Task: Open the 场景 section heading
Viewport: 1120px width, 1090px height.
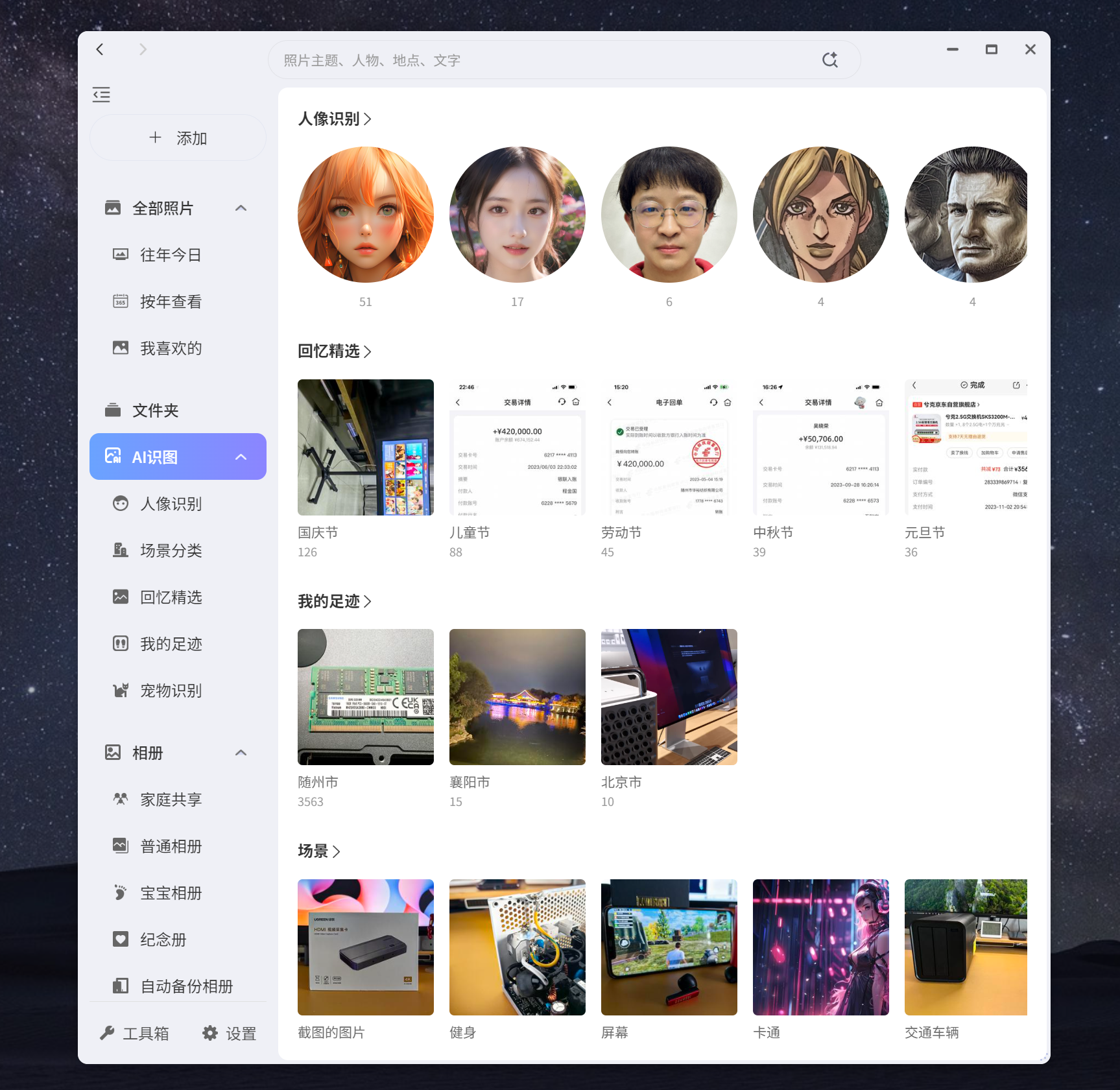Action: [319, 851]
